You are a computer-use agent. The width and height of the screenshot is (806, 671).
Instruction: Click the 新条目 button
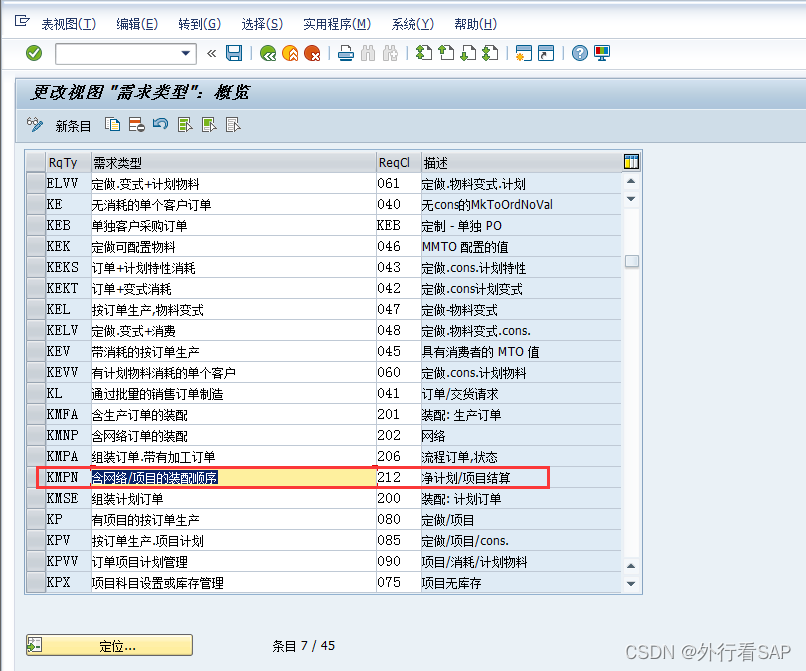coord(73,125)
